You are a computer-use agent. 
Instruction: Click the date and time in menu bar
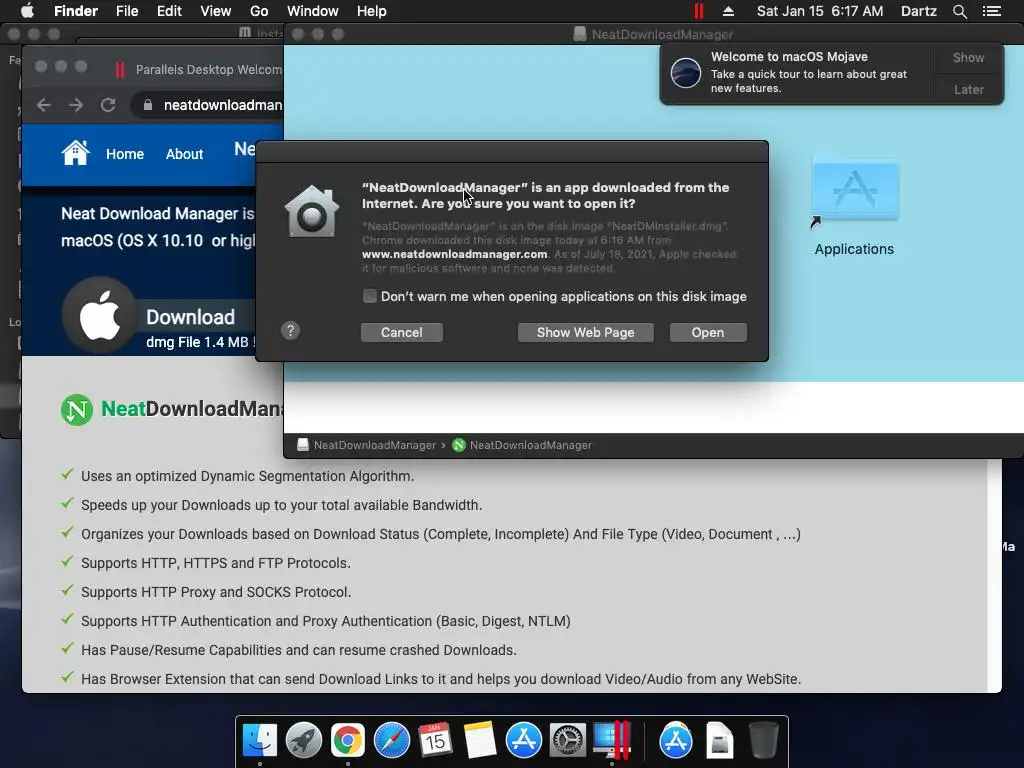(x=820, y=11)
